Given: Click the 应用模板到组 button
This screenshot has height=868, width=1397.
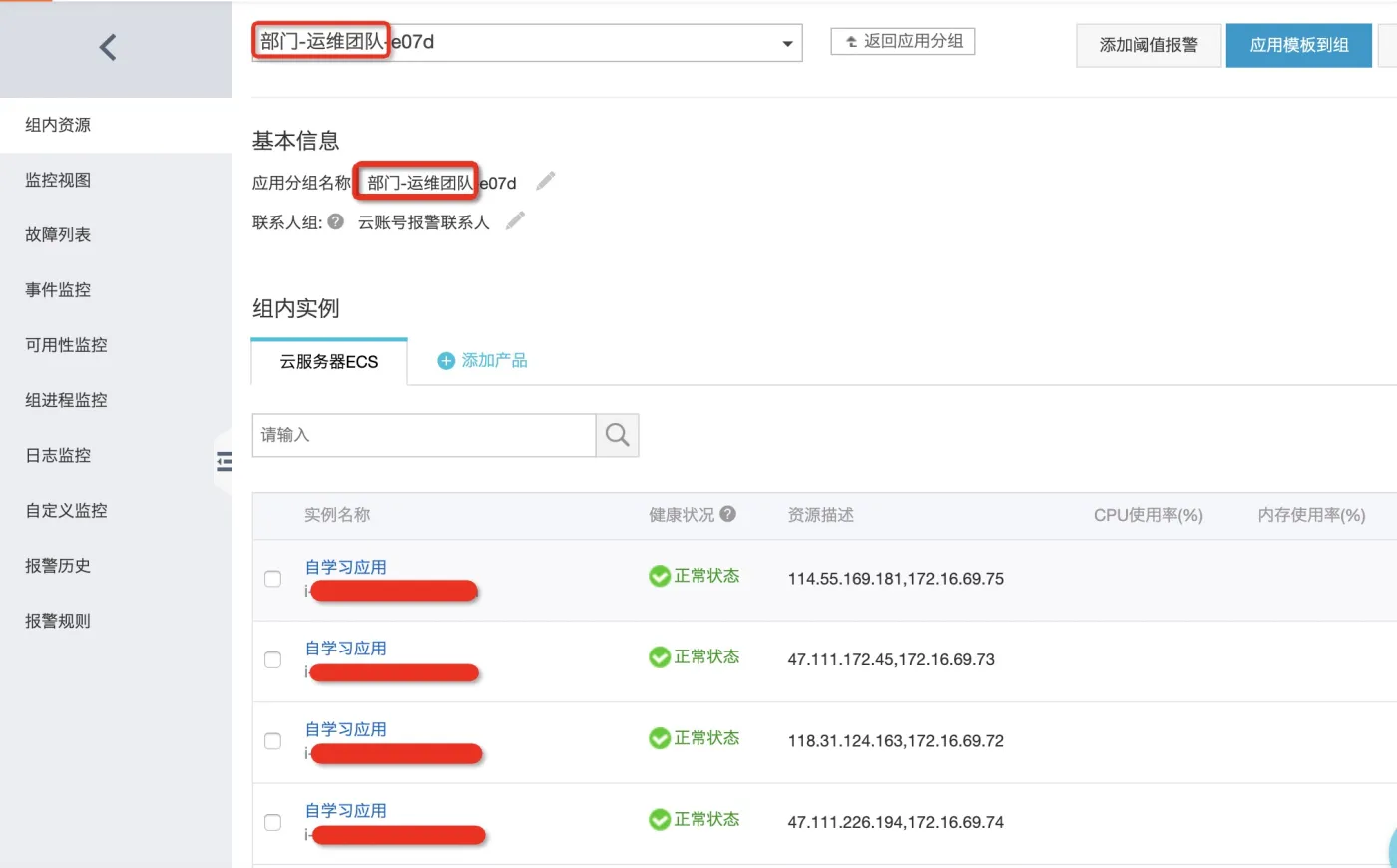Looking at the screenshot, I should 1299,45.
